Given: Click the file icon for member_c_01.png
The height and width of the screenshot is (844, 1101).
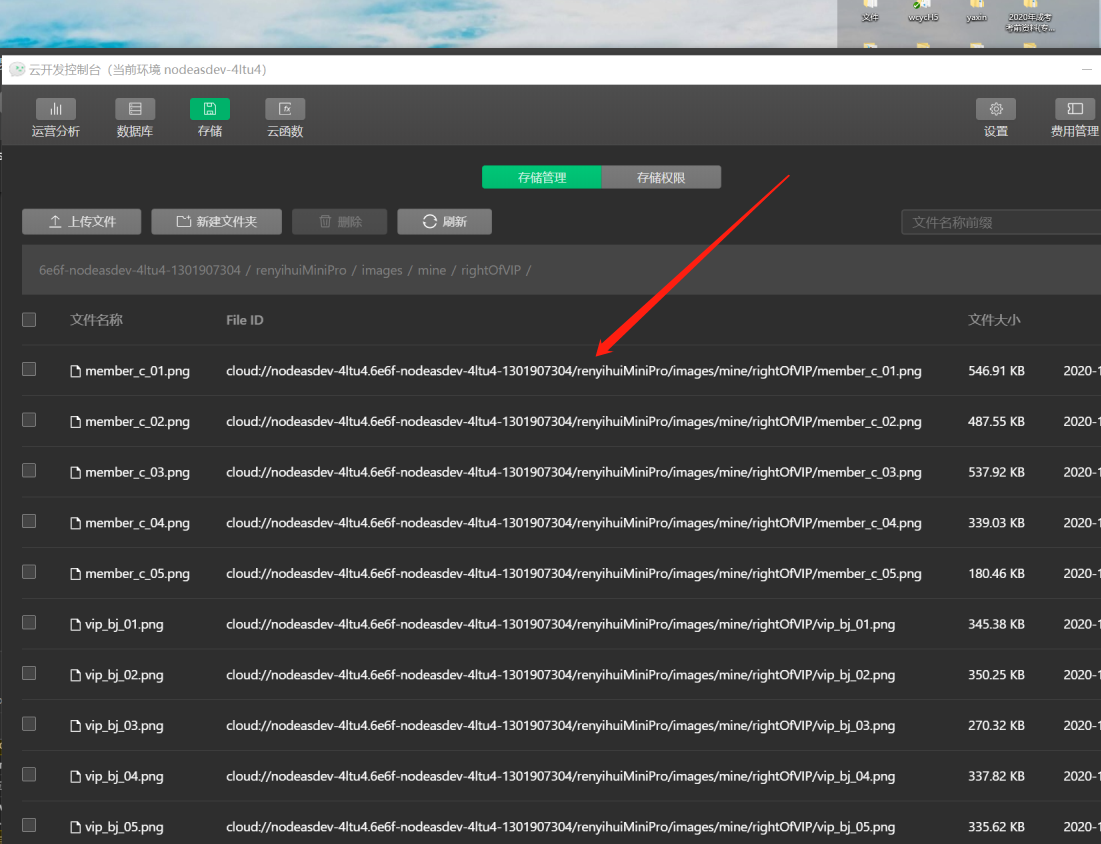Looking at the screenshot, I should coord(75,371).
